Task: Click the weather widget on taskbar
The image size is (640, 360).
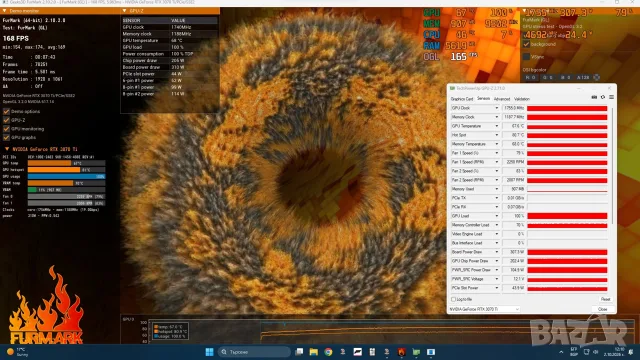Action: click(x=17, y=352)
